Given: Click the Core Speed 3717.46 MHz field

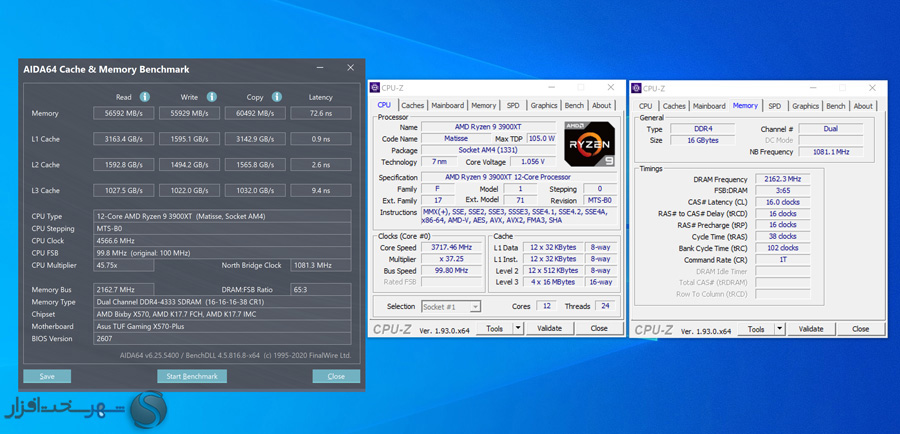Looking at the screenshot, I should coord(452,247).
